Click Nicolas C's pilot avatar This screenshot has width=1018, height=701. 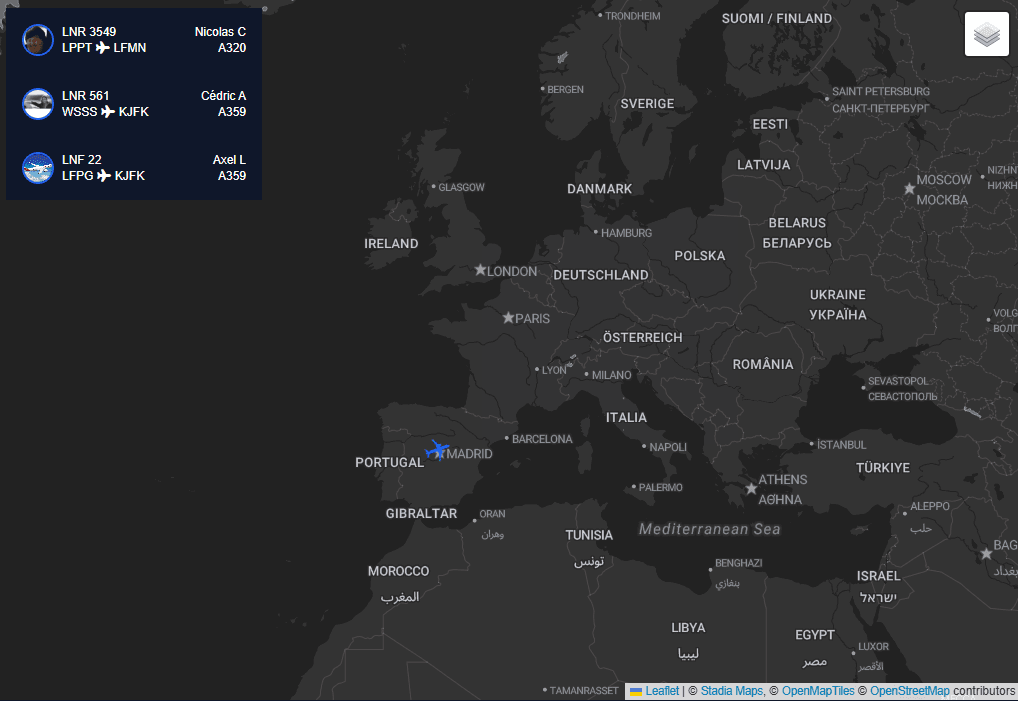tap(38, 40)
